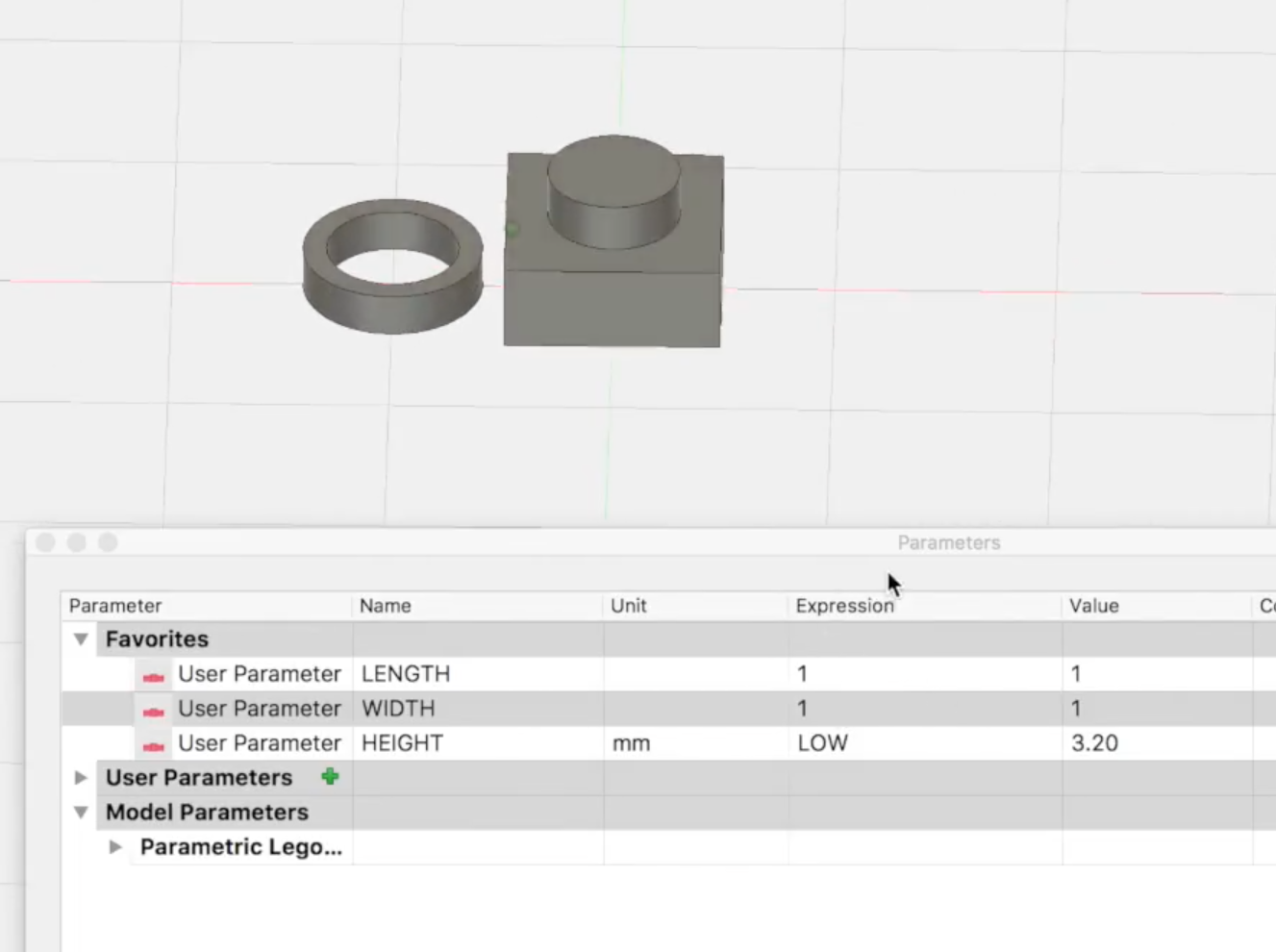Click the red favorite icon beside HEIGHT
The height and width of the screenshot is (952, 1276).
click(x=155, y=742)
